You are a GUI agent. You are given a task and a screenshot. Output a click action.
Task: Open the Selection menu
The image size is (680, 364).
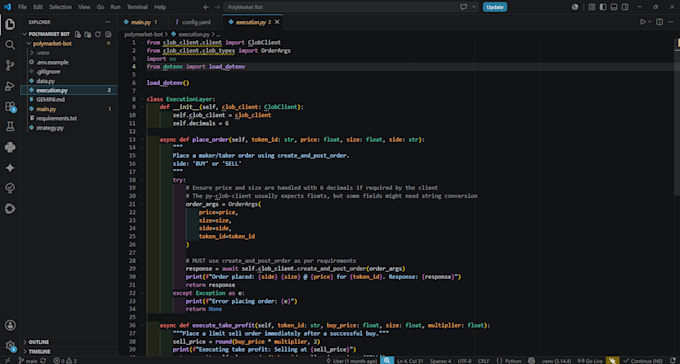60,7
